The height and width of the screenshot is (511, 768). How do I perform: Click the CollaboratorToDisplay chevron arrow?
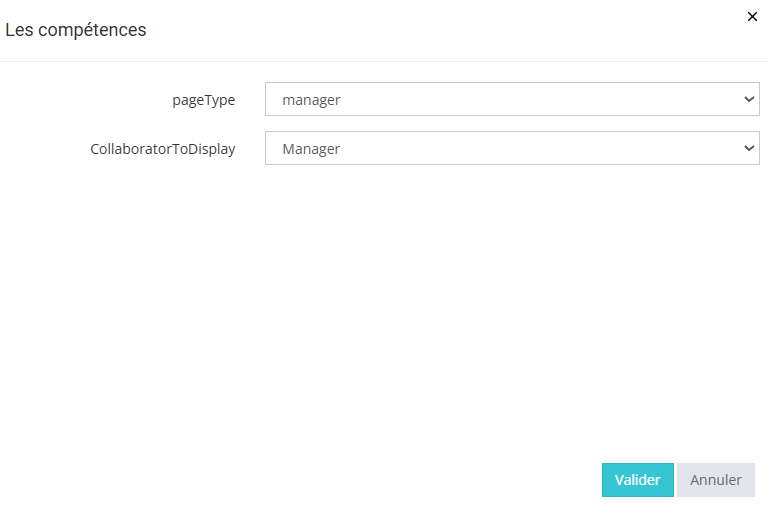749,148
